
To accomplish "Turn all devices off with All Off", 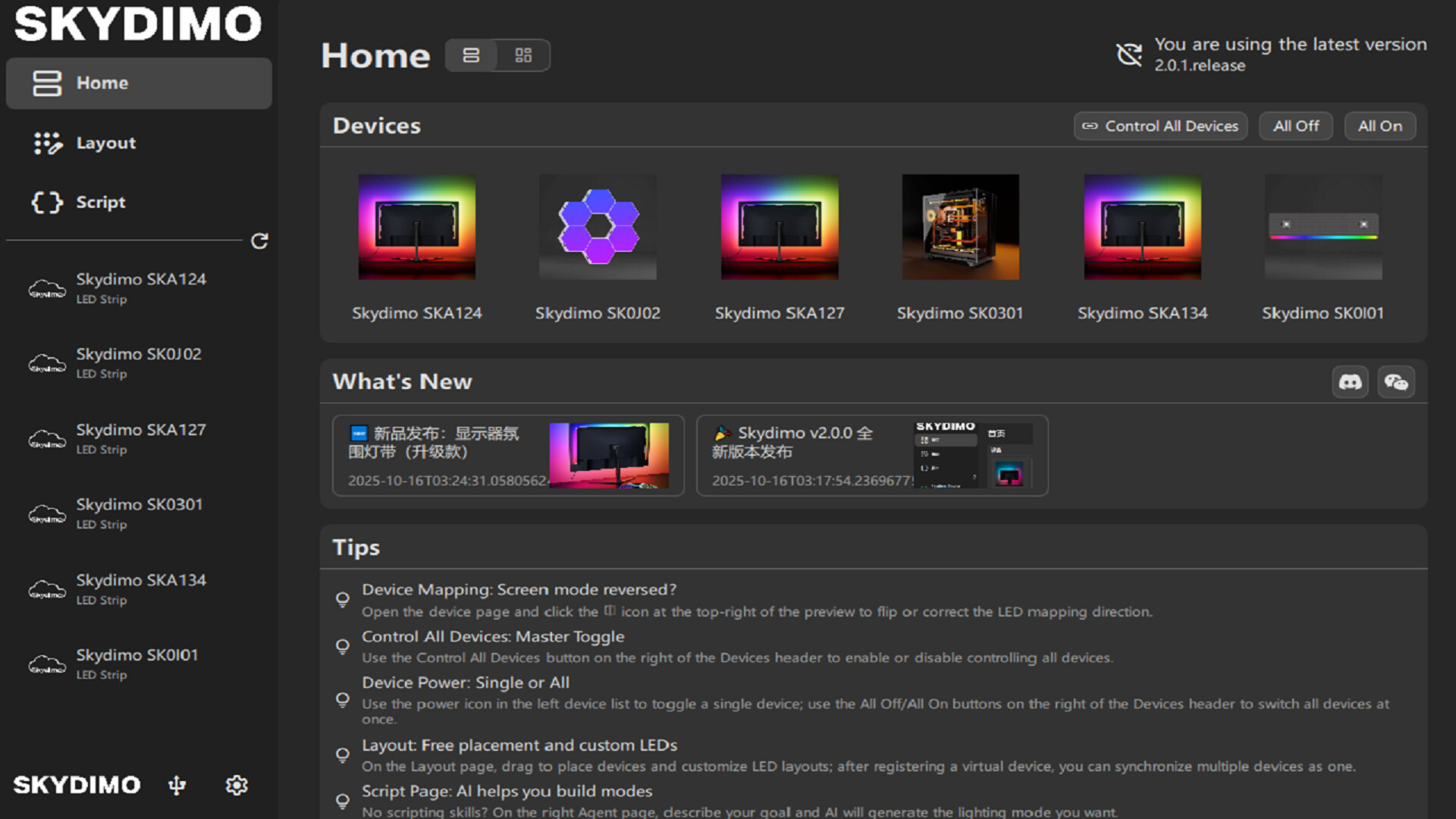I will click(x=1295, y=126).
